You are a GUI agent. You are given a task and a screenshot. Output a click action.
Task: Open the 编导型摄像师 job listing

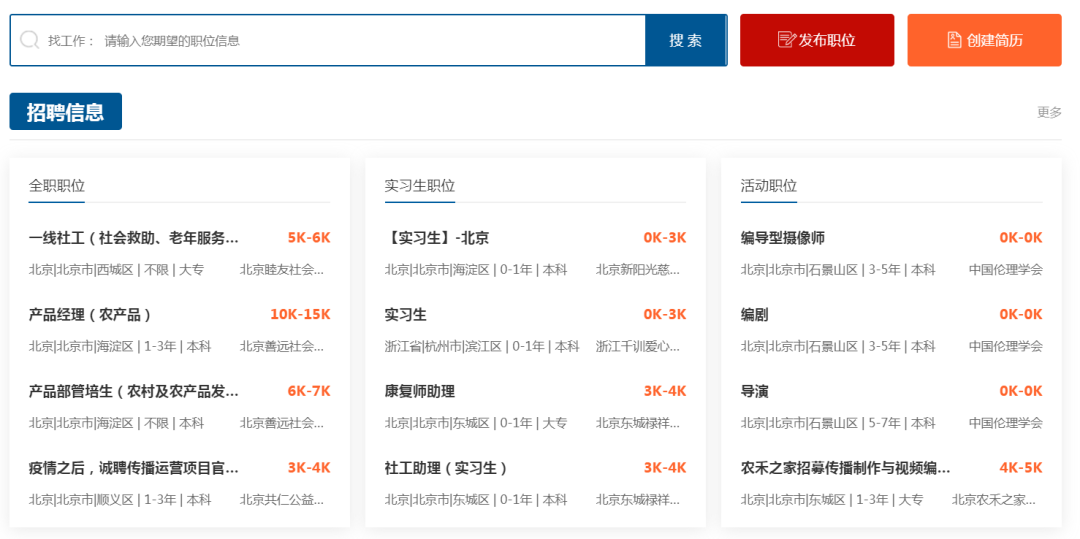(783, 238)
